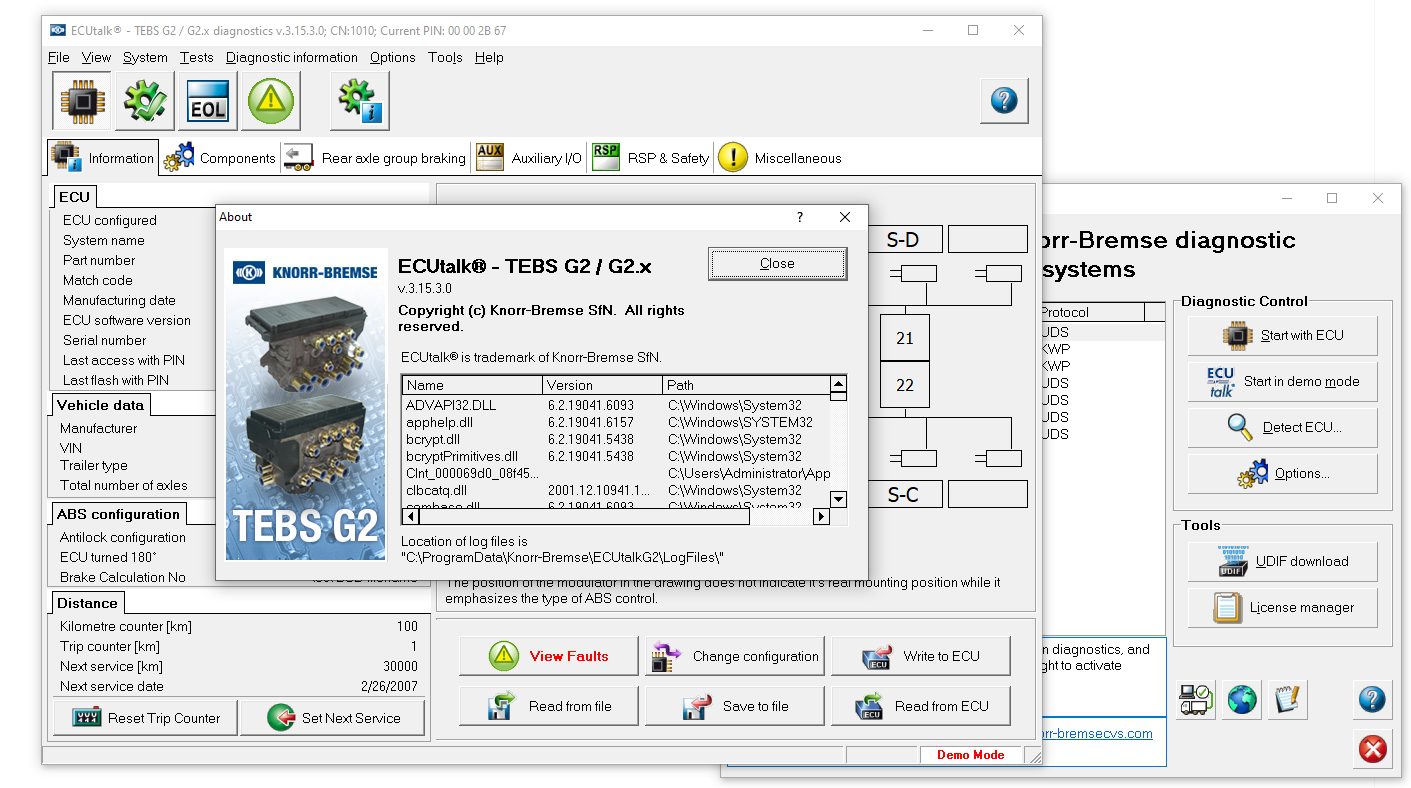Open the View menu
The image size is (1411, 788).
point(96,57)
